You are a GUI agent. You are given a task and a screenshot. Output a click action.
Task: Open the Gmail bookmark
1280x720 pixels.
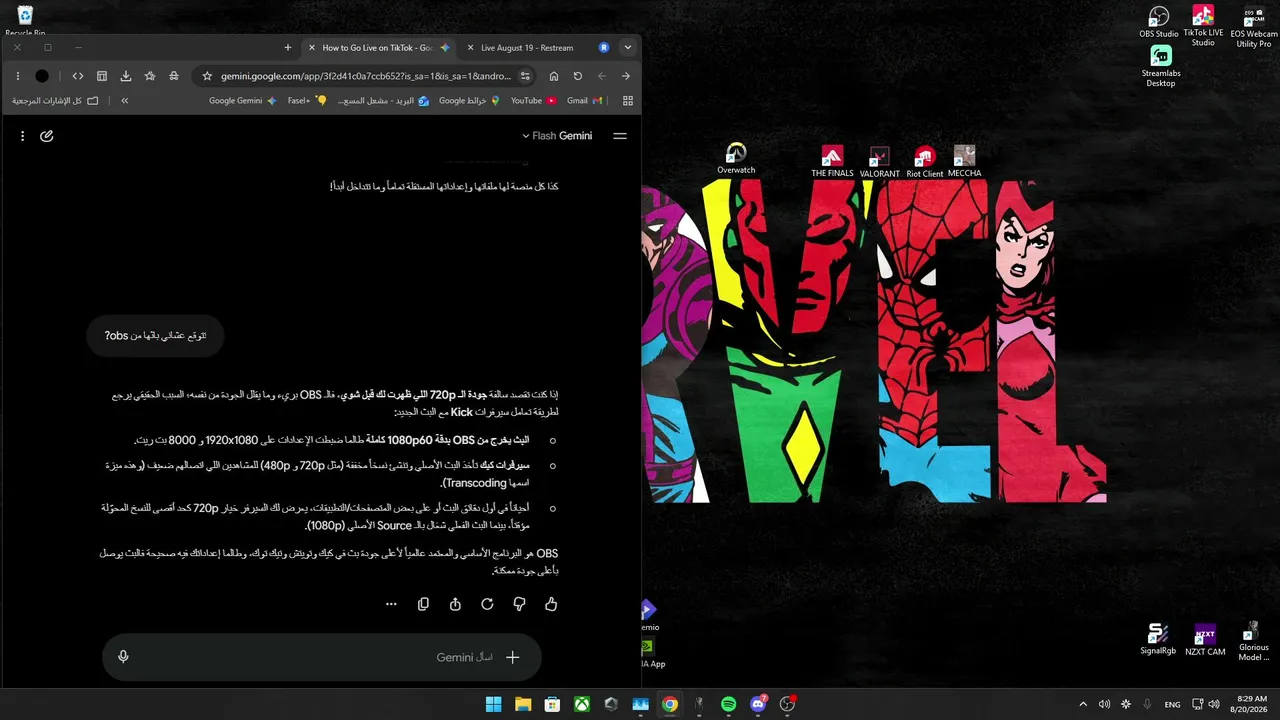(x=584, y=100)
